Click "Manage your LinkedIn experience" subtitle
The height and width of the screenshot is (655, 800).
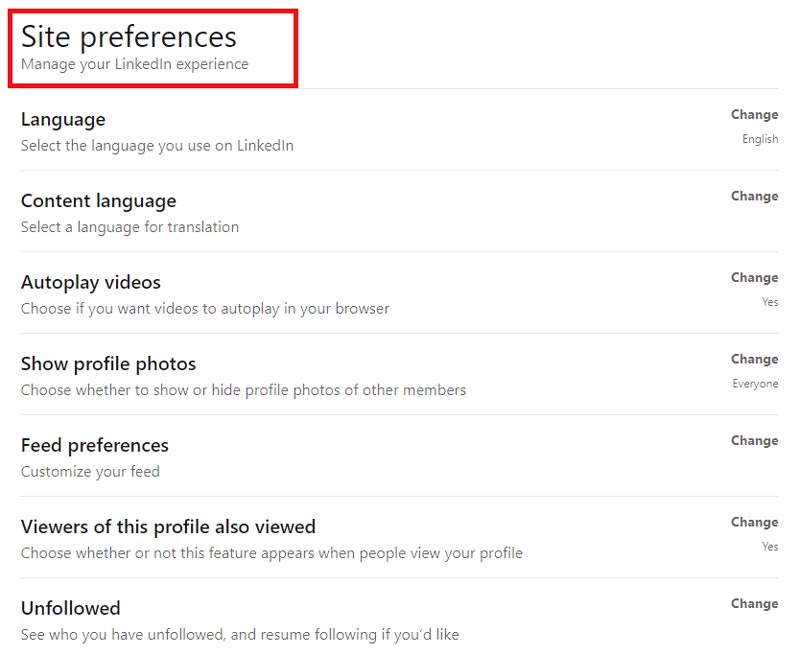point(135,65)
